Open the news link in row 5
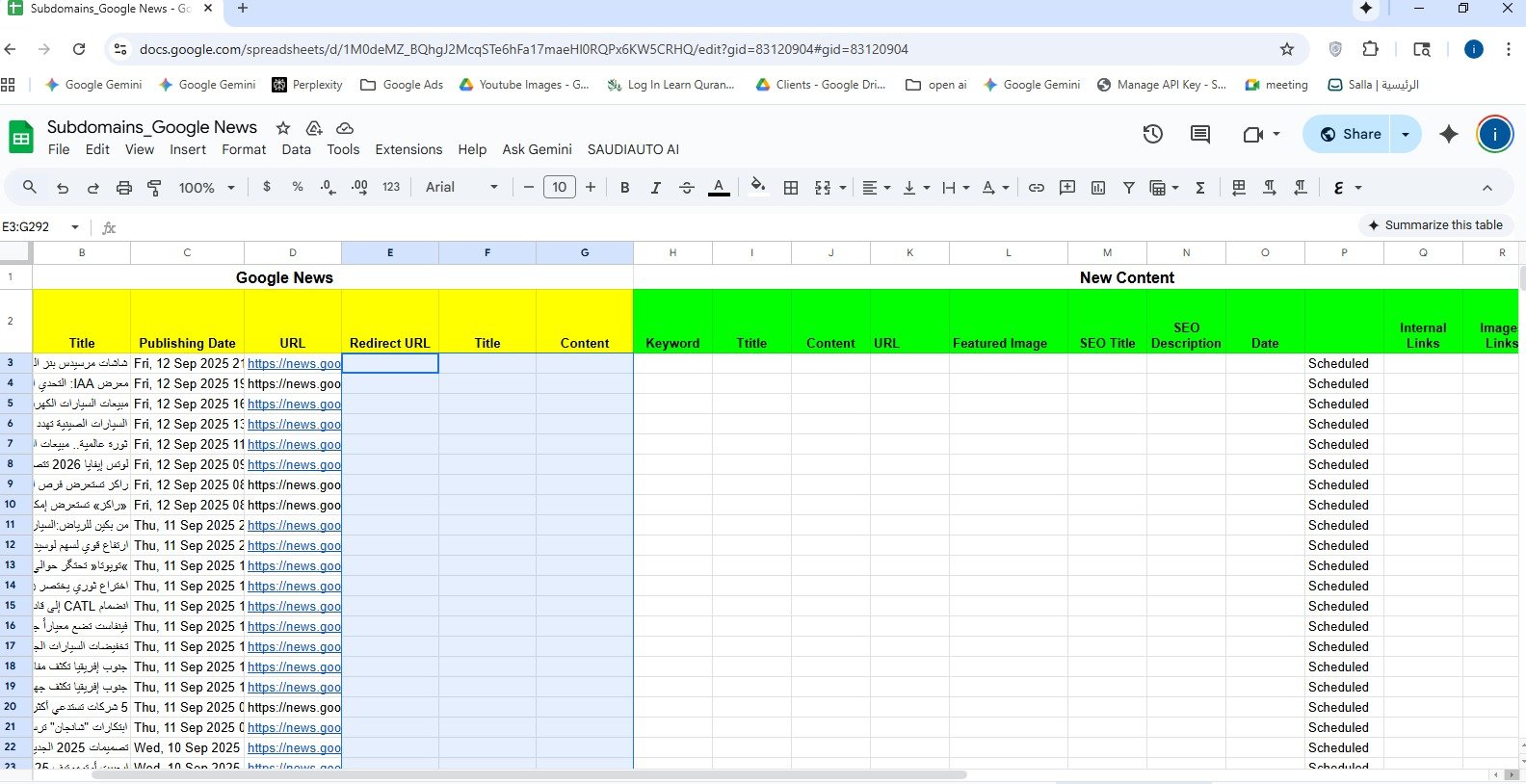The height and width of the screenshot is (784, 1526). (294, 404)
